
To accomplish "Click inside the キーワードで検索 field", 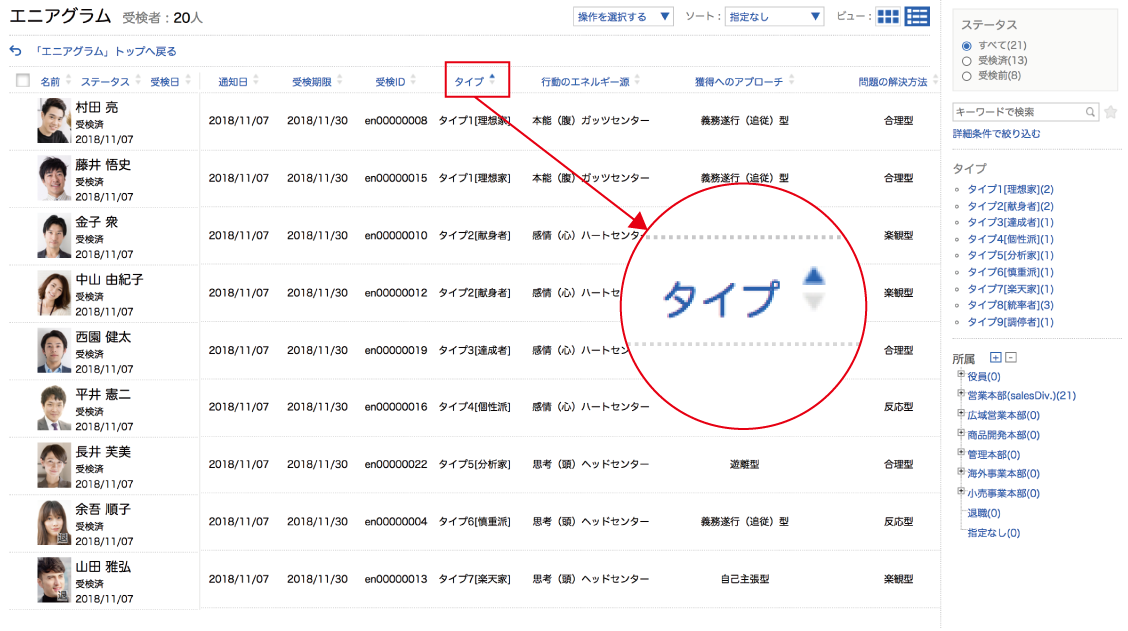I will 1018,112.
